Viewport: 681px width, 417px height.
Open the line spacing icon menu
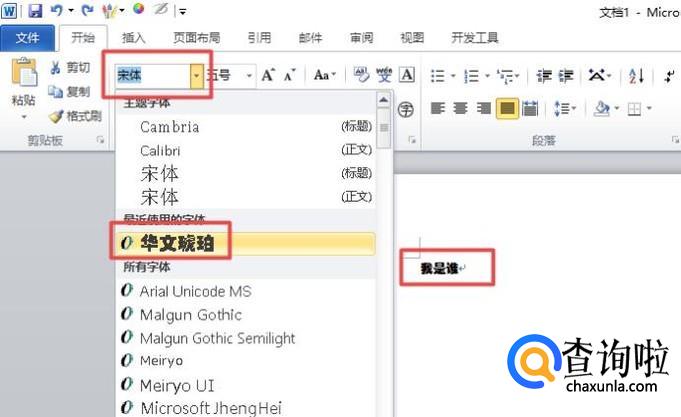pyautogui.click(x=565, y=108)
